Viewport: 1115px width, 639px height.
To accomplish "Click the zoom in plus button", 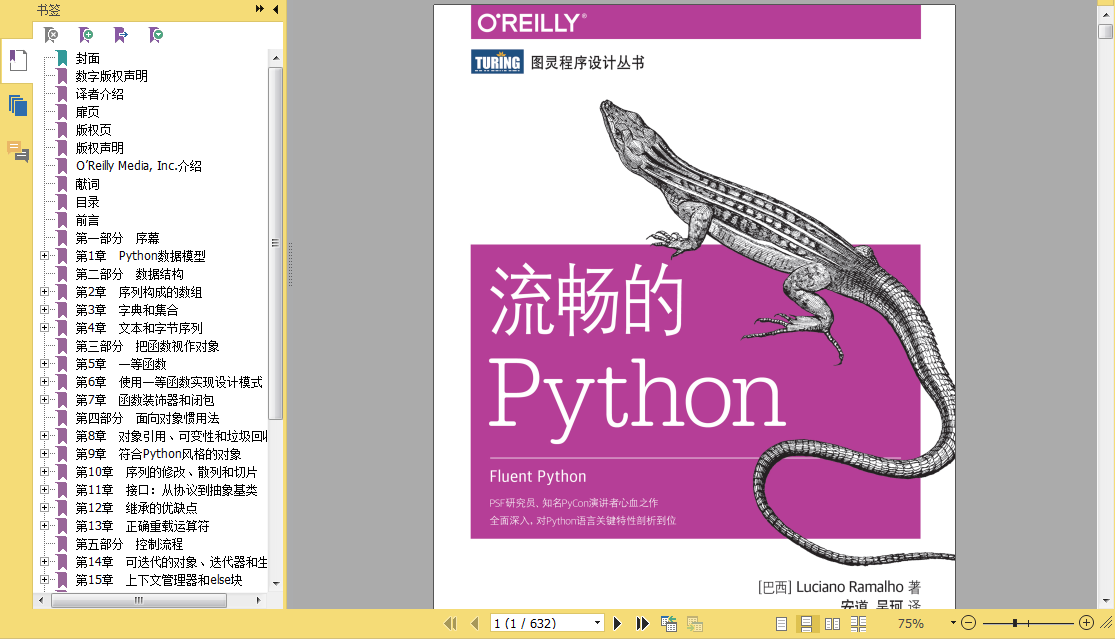I will coord(1086,623).
